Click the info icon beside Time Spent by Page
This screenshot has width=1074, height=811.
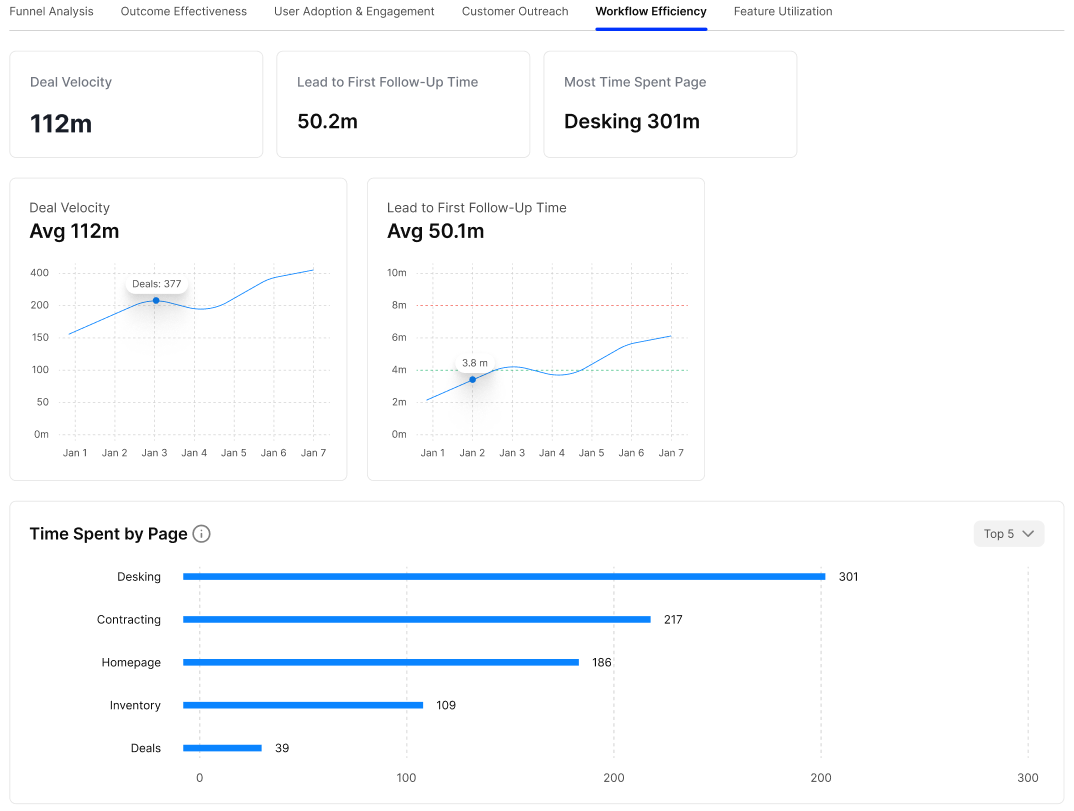[201, 534]
